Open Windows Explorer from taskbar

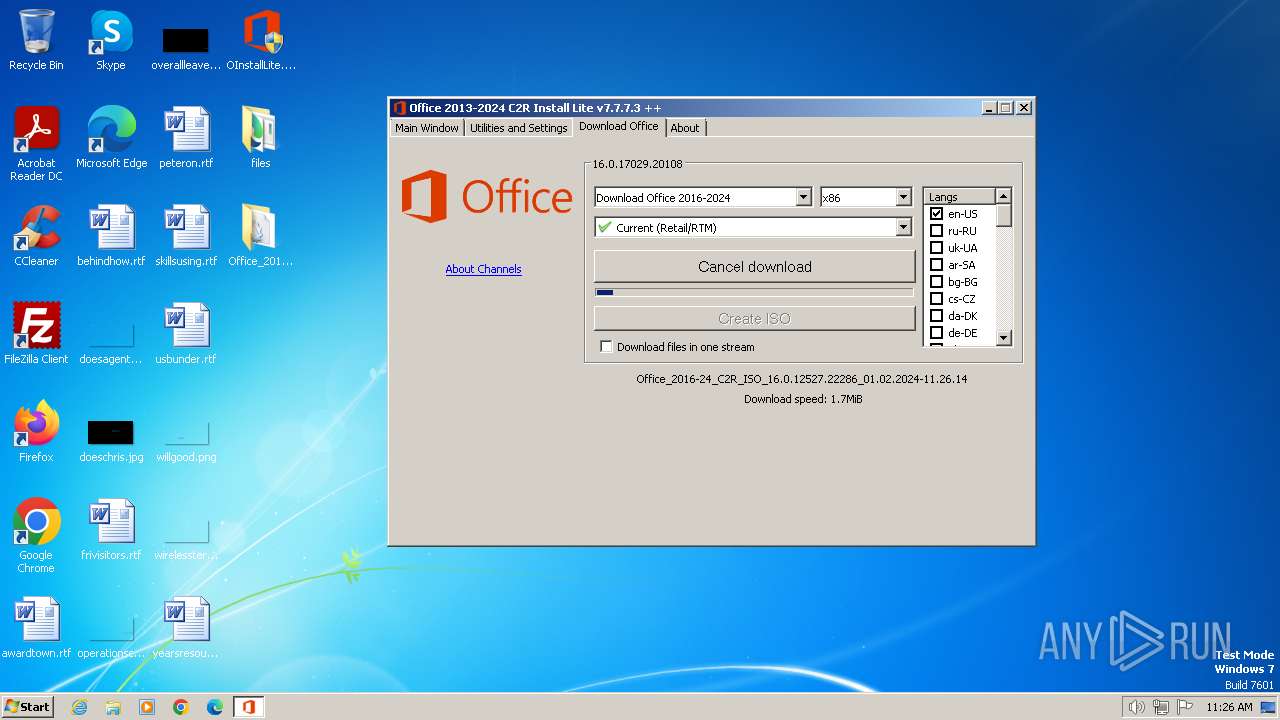[x=113, y=707]
